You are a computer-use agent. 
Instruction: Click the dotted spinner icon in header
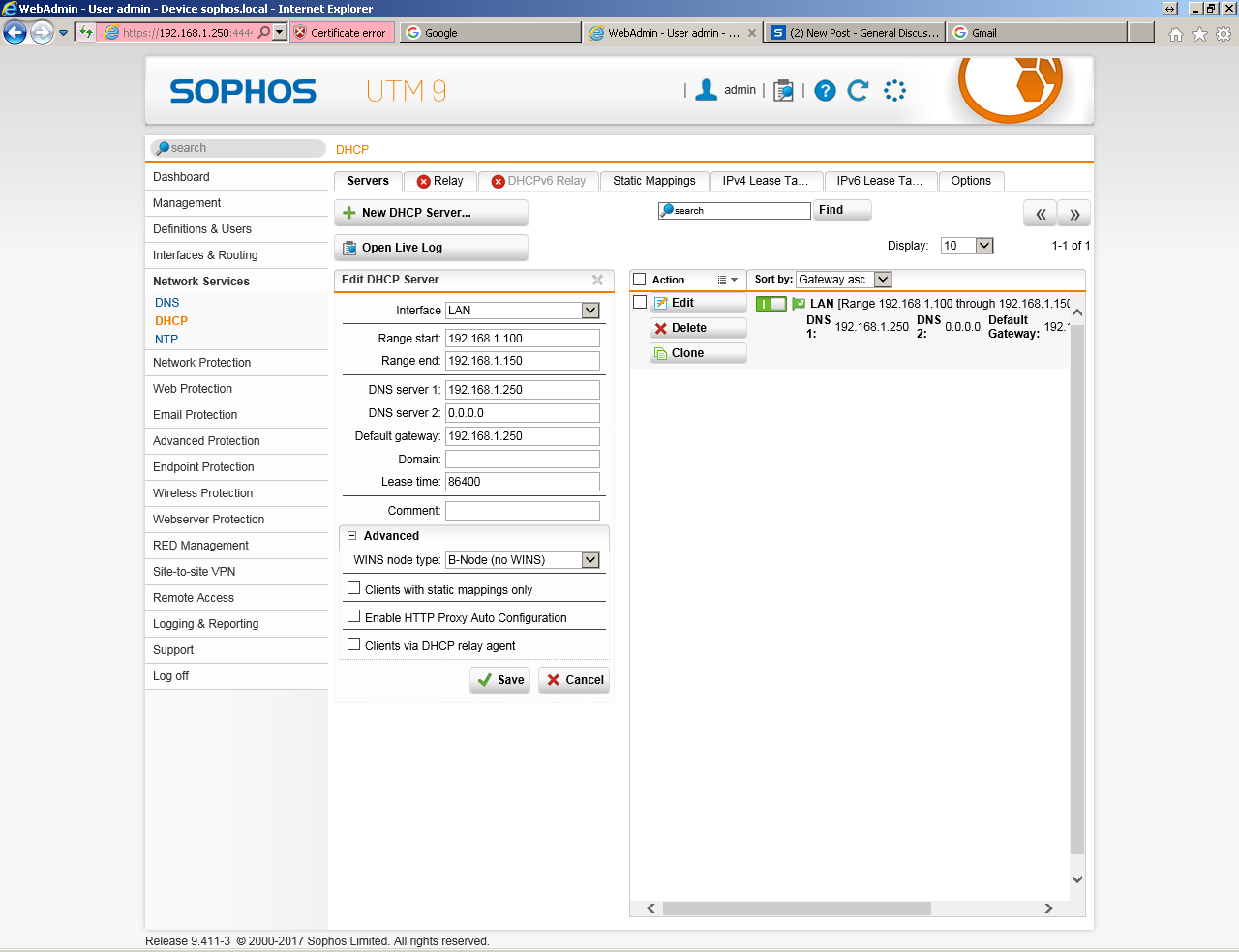(894, 91)
